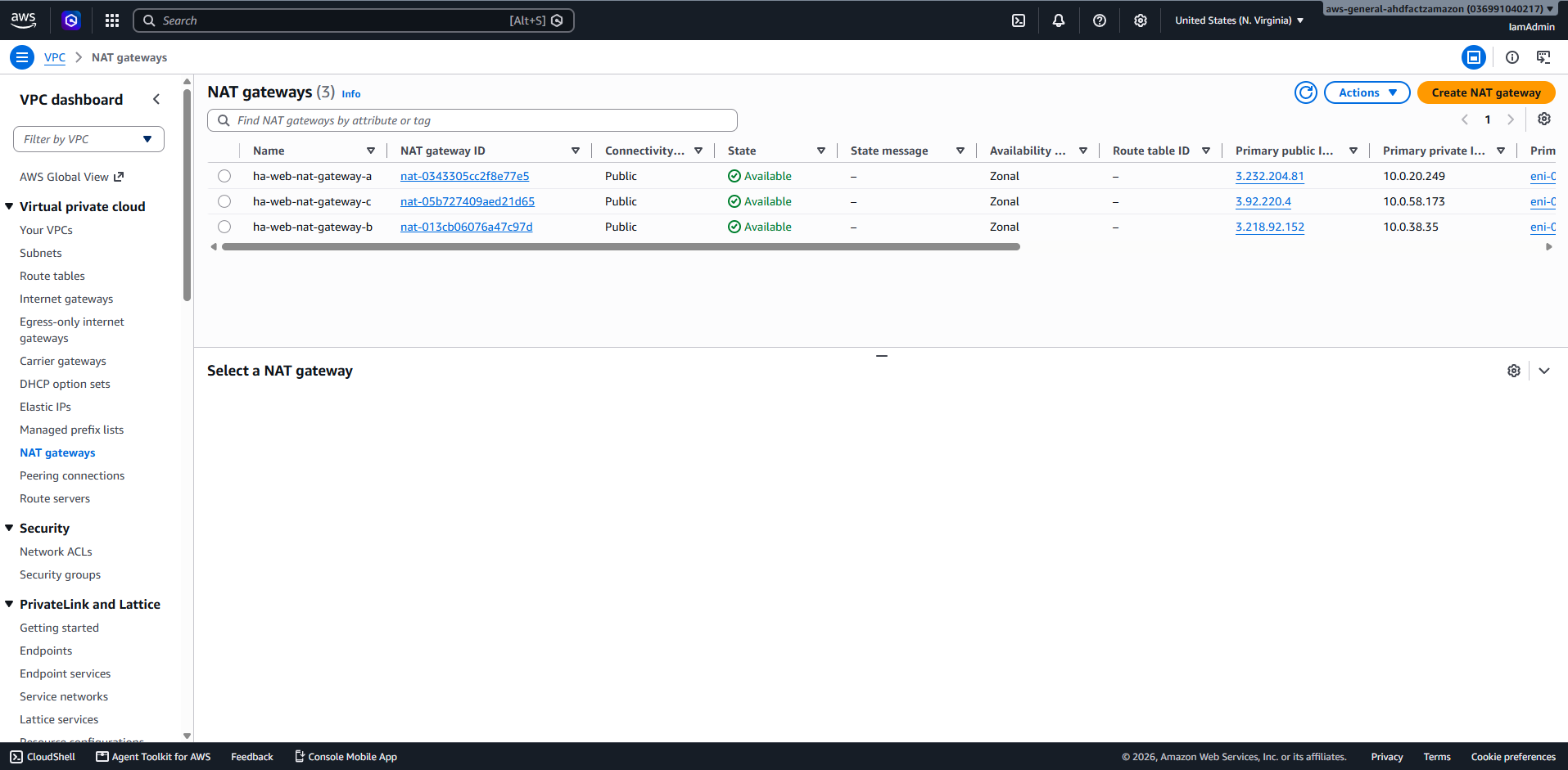Viewport: 1568px width, 770px height.
Task: Open table preferences gear for NAT gateways
Action: point(1544,119)
